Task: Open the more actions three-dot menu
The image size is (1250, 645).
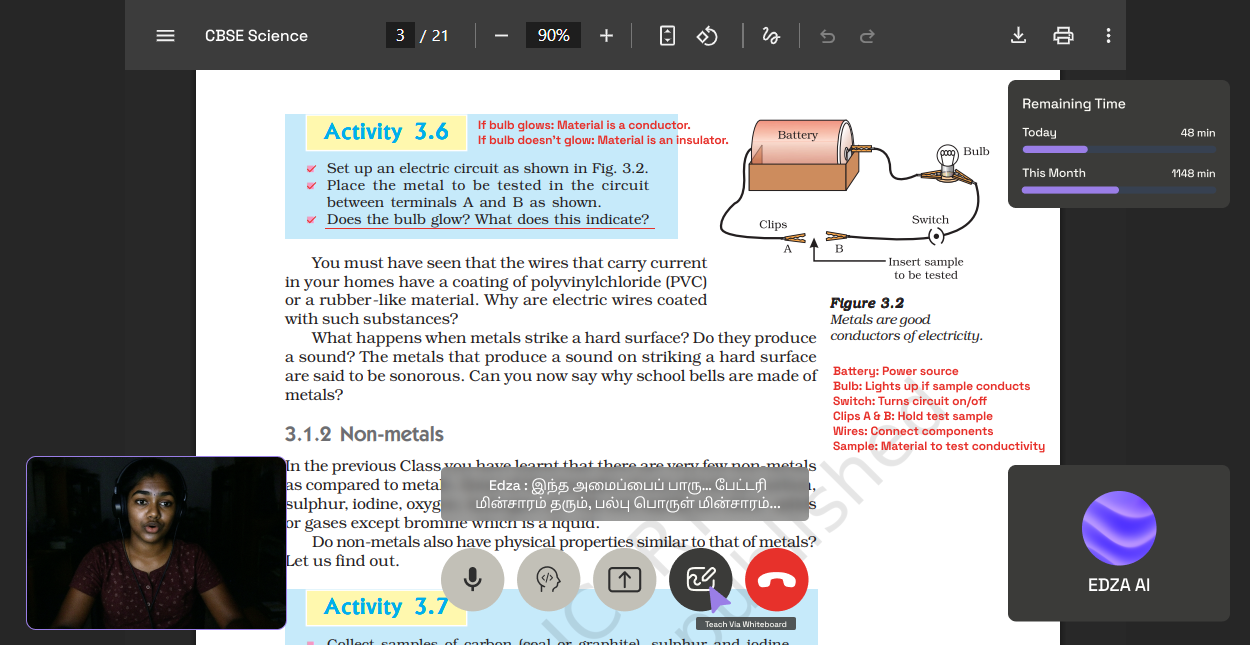Action: (1108, 36)
